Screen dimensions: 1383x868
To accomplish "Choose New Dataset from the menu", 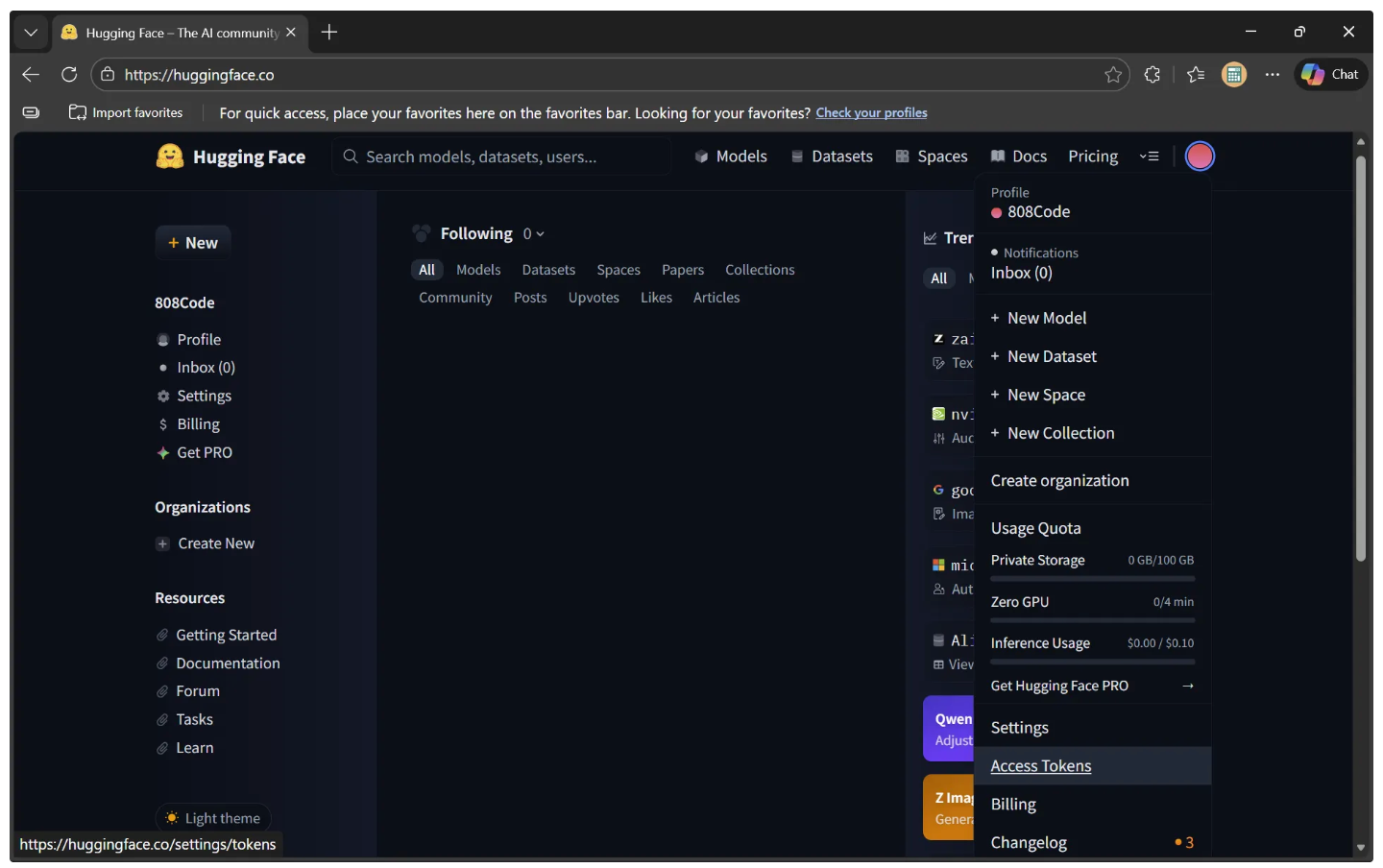I will 1092,356.
